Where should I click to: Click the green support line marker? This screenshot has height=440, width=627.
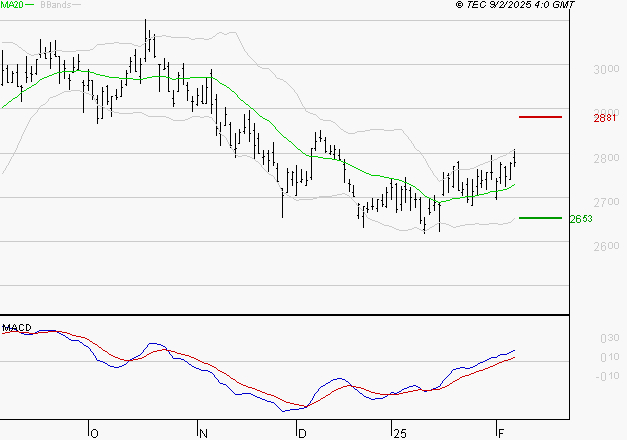coord(540,218)
